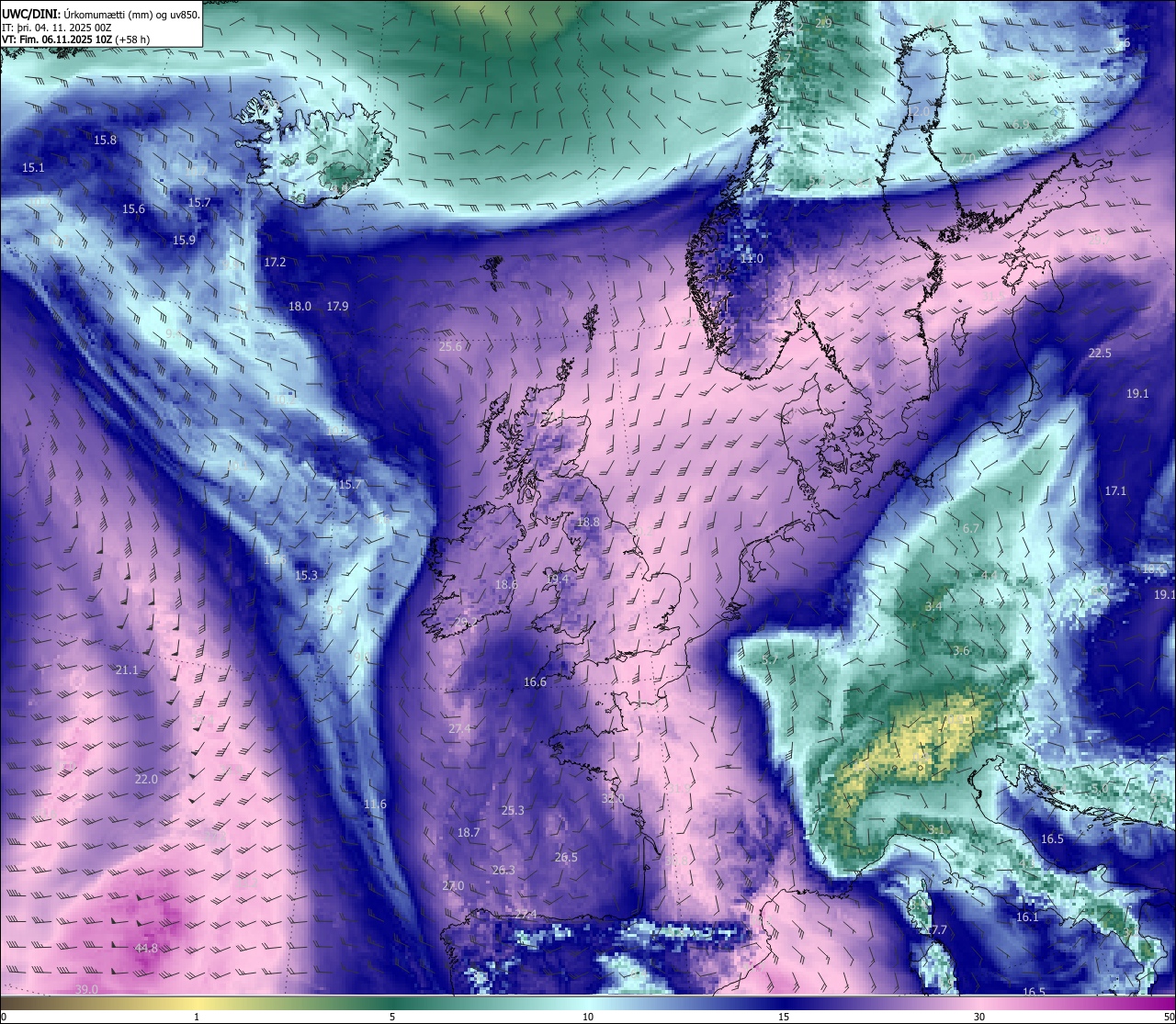Screen dimensions: 1176x1024
Task: Click the color scale tick label 30
Action: 979,1018
